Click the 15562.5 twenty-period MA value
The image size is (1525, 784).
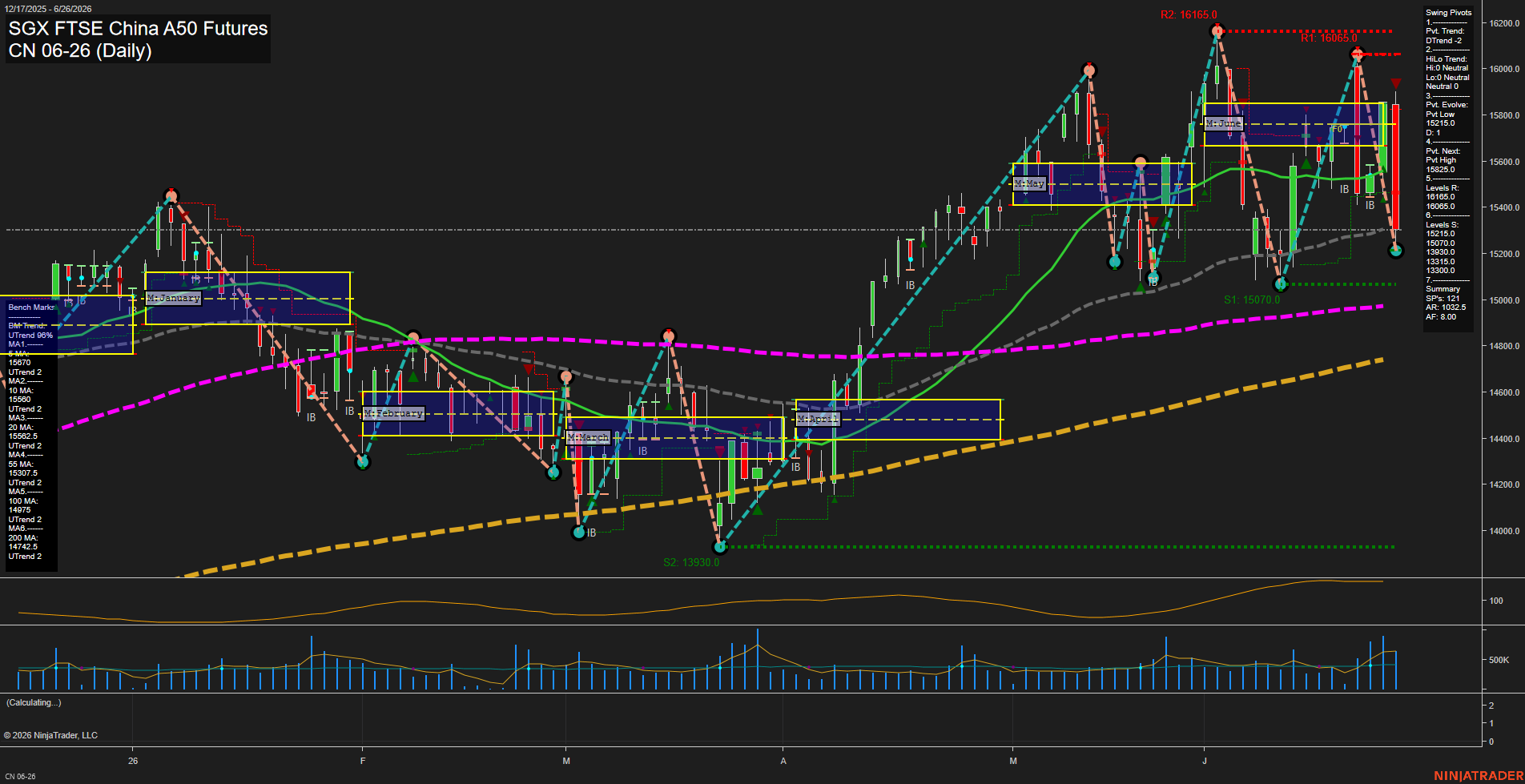(22, 436)
